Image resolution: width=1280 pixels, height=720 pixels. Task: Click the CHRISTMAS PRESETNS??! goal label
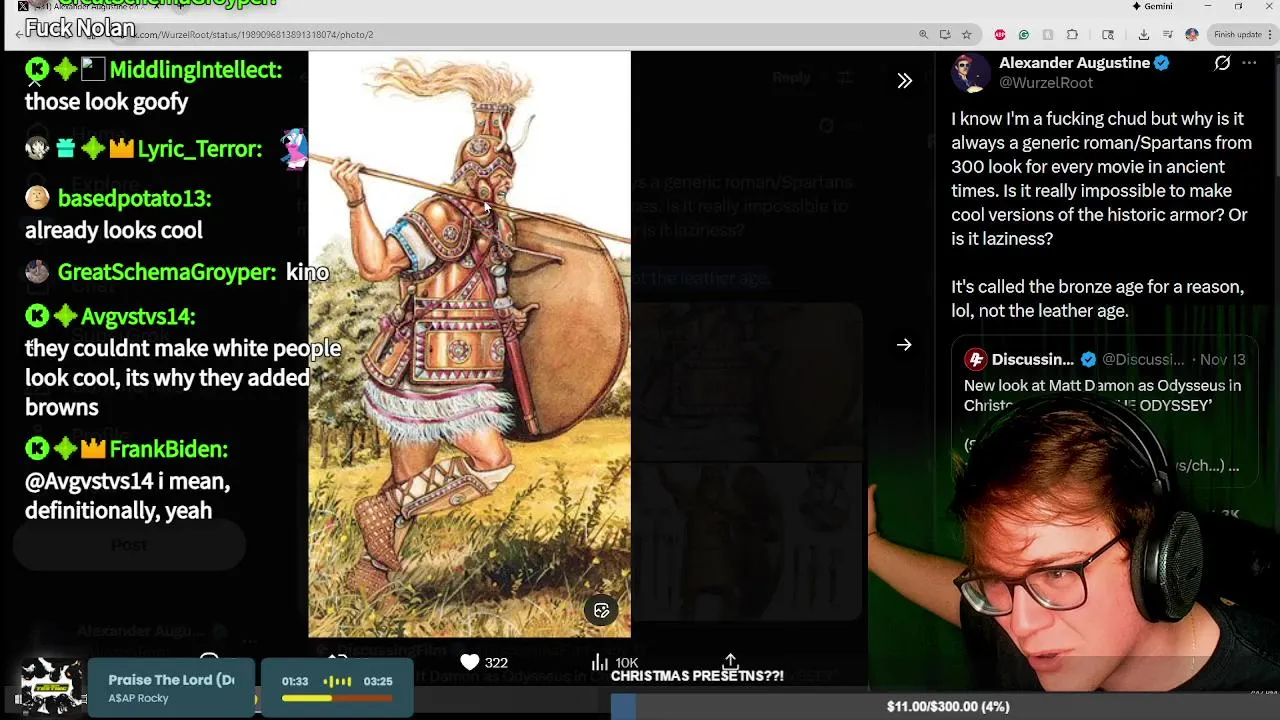point(697,677)
